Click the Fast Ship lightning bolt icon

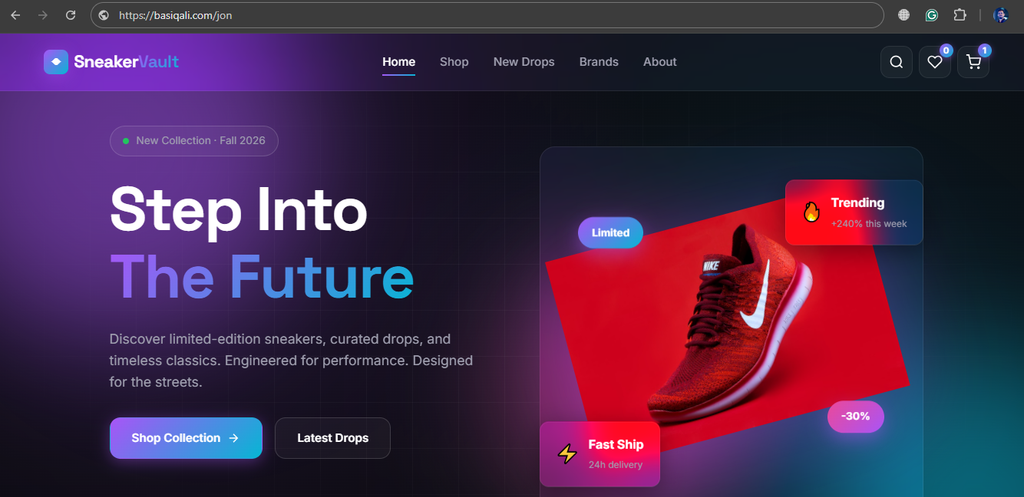point(567,454)
